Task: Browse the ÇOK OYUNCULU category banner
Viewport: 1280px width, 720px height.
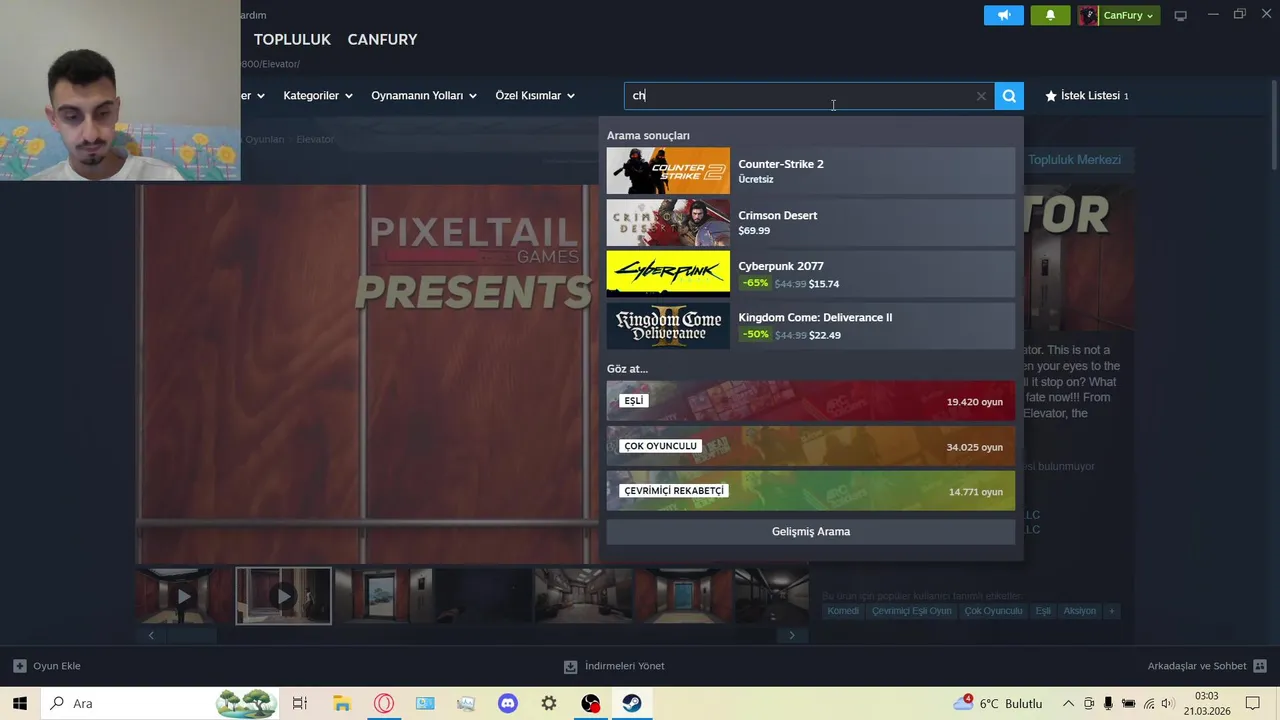Action: [x=811, y=446]
